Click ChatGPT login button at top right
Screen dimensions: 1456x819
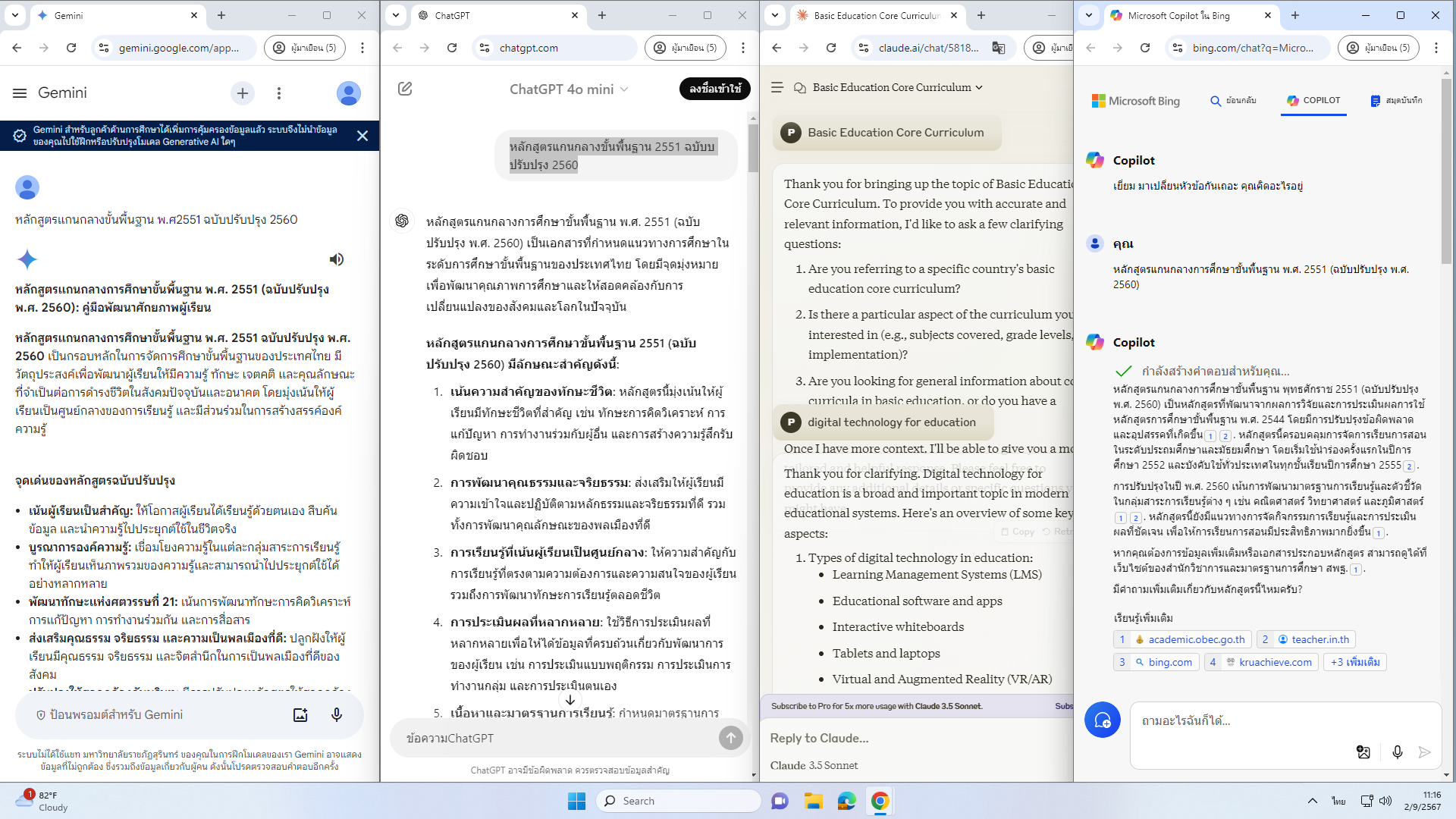[x=714, y=89]
